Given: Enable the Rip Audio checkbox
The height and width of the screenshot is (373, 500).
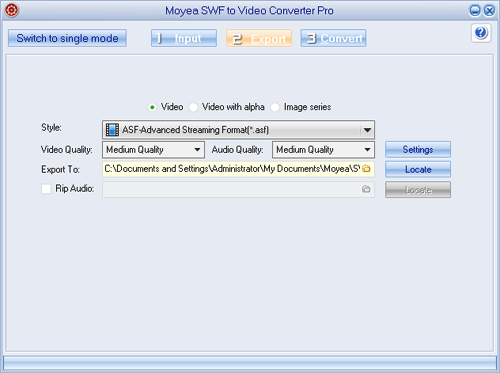Looking at the screenshot, I should (46, 189).
